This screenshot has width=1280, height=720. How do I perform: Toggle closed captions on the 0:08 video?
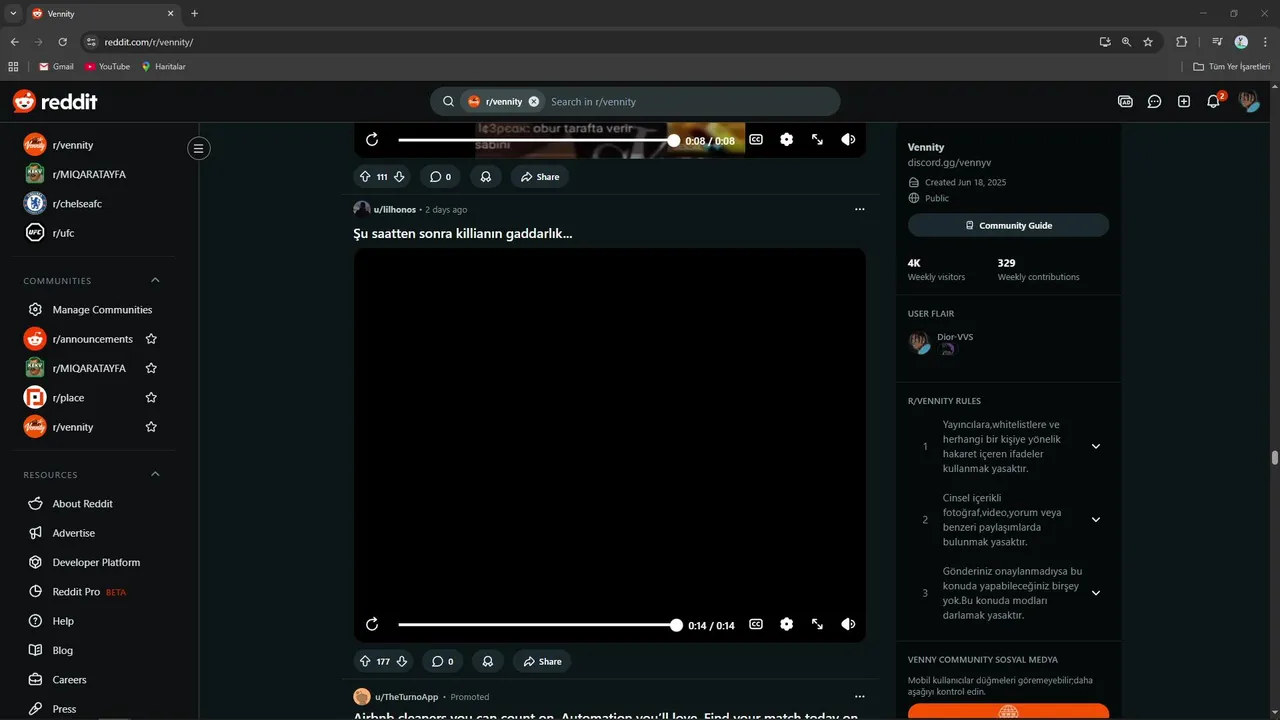756,140
